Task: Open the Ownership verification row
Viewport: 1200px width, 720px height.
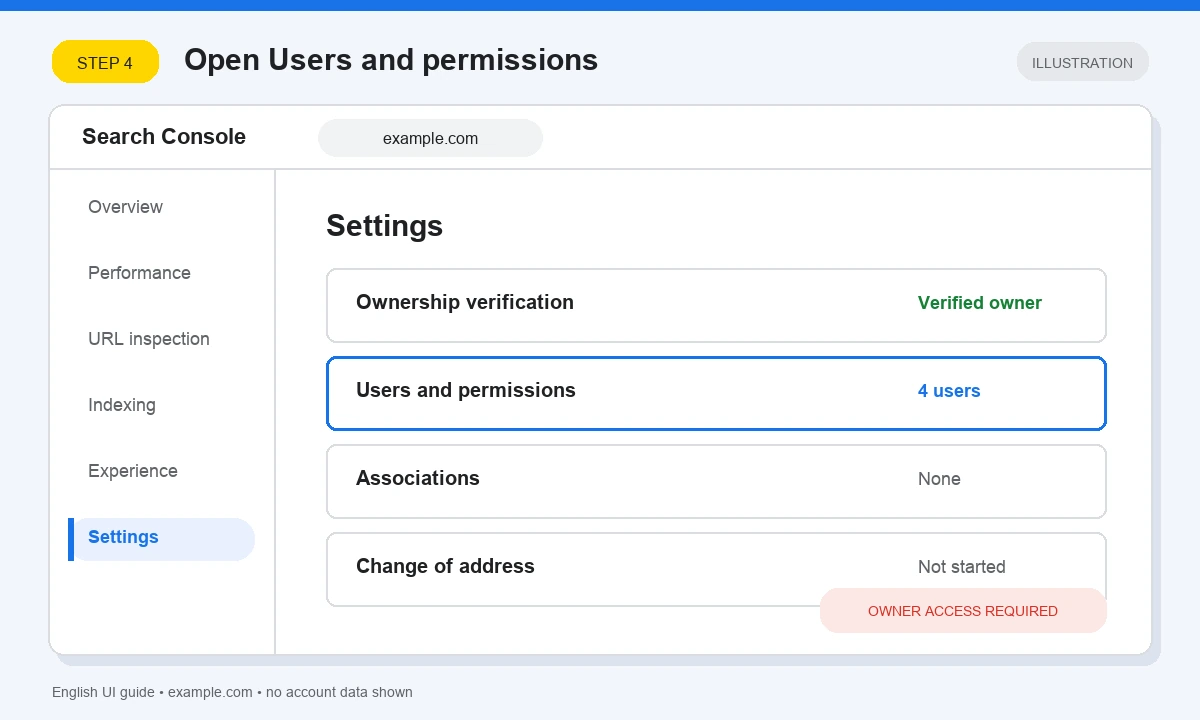Action: 716,305
